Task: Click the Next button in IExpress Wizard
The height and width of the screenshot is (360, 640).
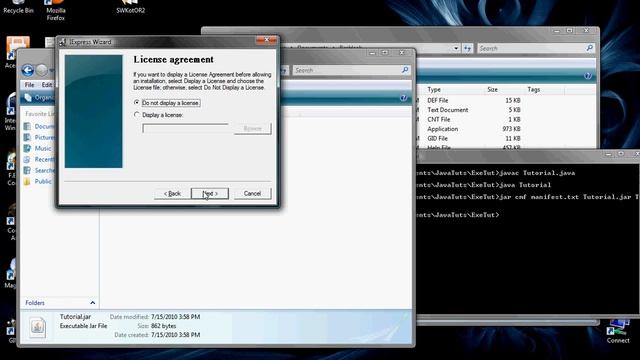Action: [210, 193]
